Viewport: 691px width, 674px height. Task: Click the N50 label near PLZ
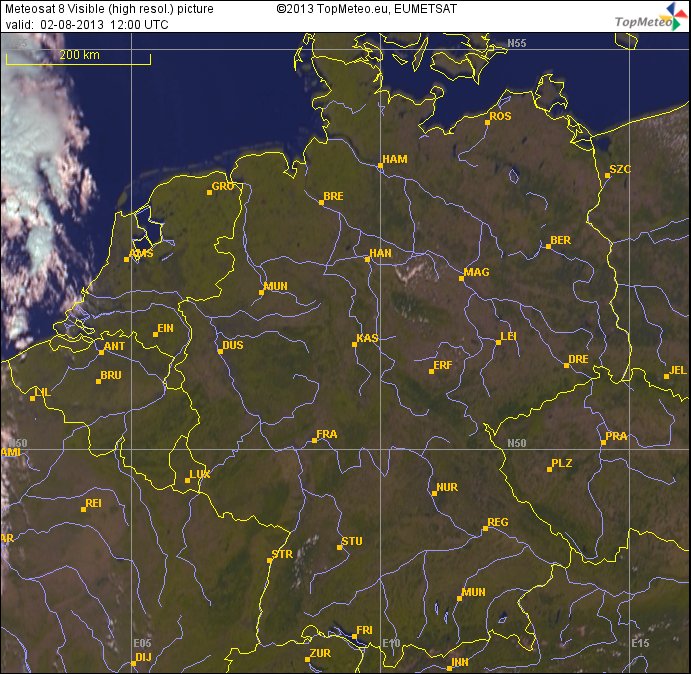coord(516,443)
